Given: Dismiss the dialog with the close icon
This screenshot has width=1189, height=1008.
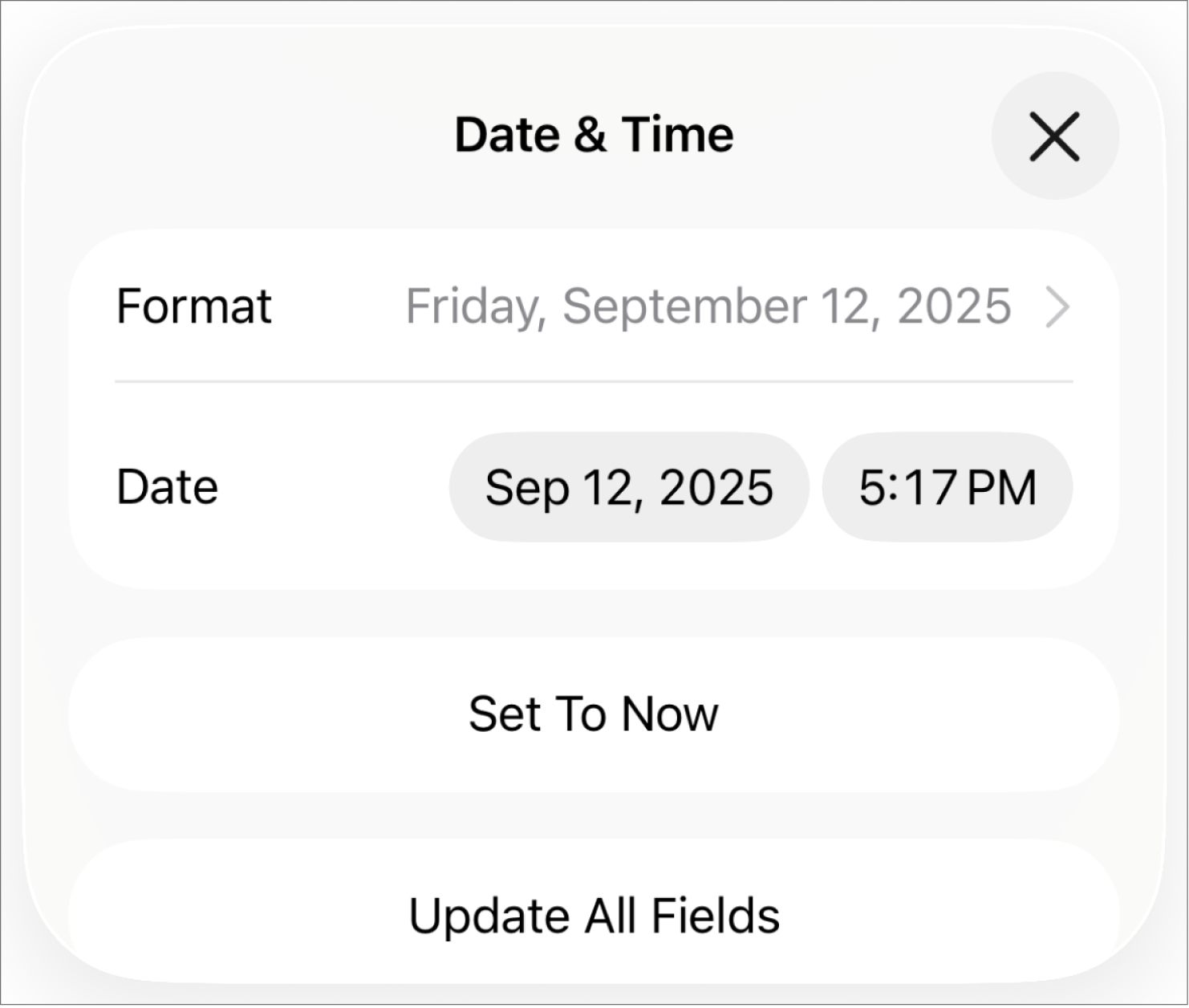Looking at the screenshot, I should click(1054, 136).
